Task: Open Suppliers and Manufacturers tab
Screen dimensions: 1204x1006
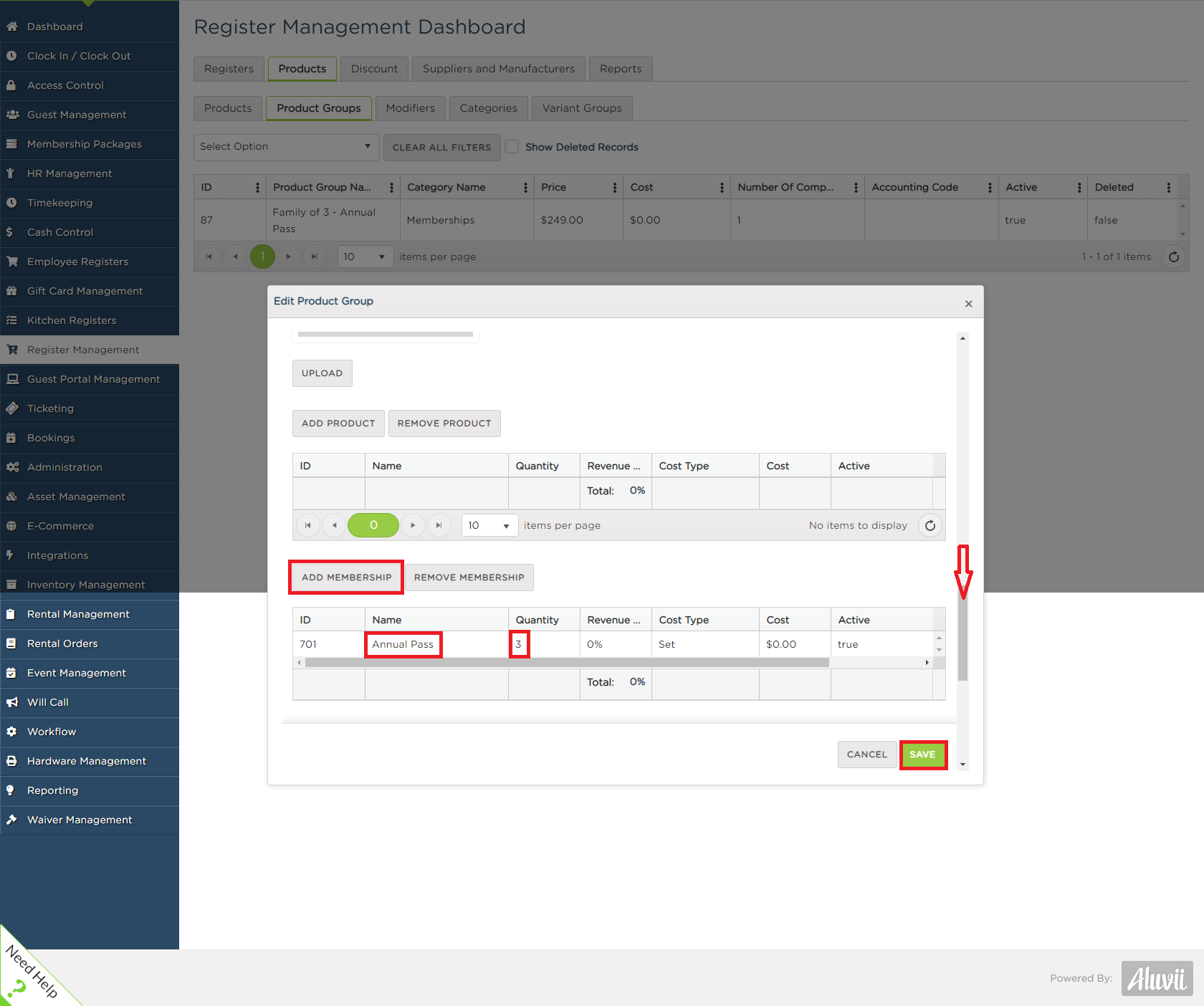Action: (499, 69)
